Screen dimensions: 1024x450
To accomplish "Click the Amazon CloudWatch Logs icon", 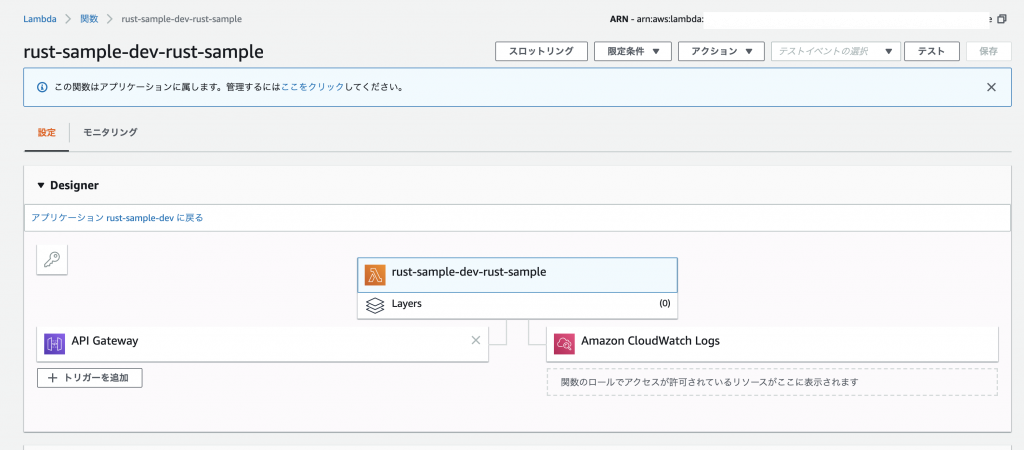I will point(564,344).
